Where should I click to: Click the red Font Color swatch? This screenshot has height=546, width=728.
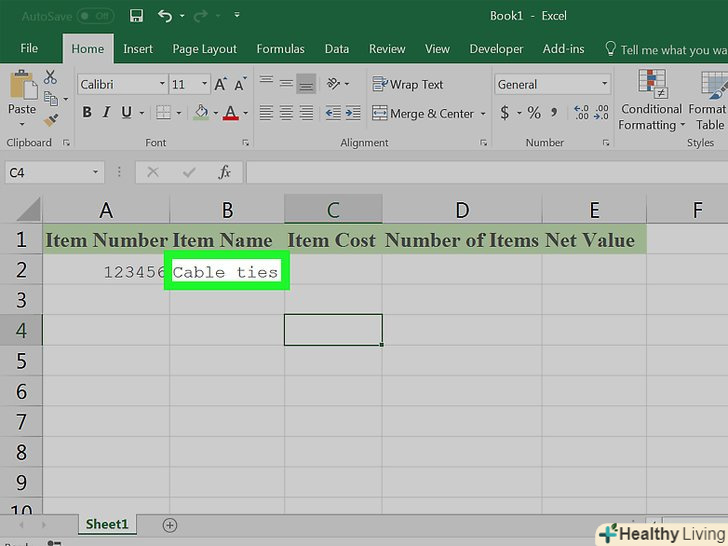pyautogui.click(x=231, y=113)
